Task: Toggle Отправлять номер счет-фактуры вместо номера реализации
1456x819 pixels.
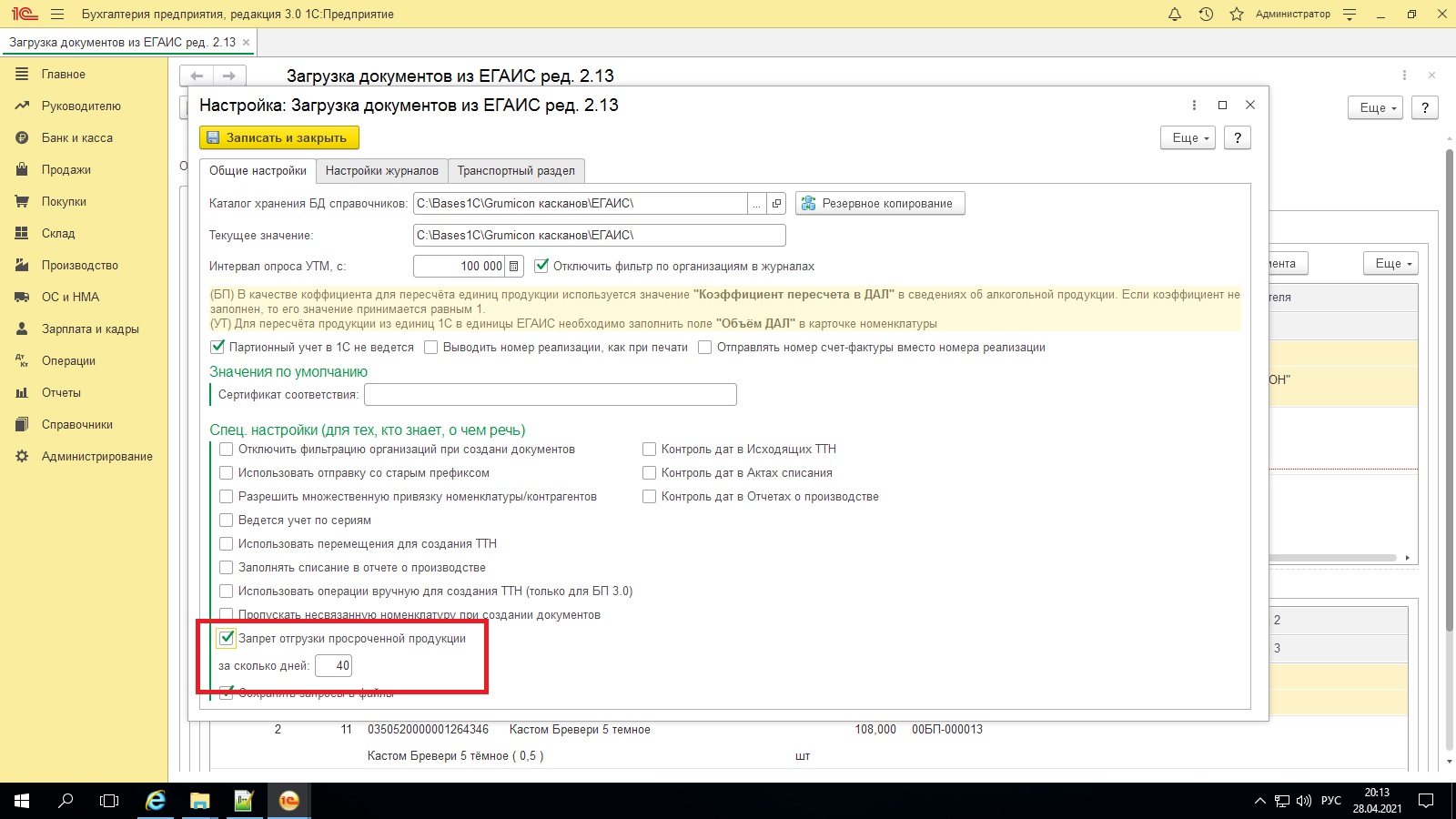Action: click(x=705, y=347)
